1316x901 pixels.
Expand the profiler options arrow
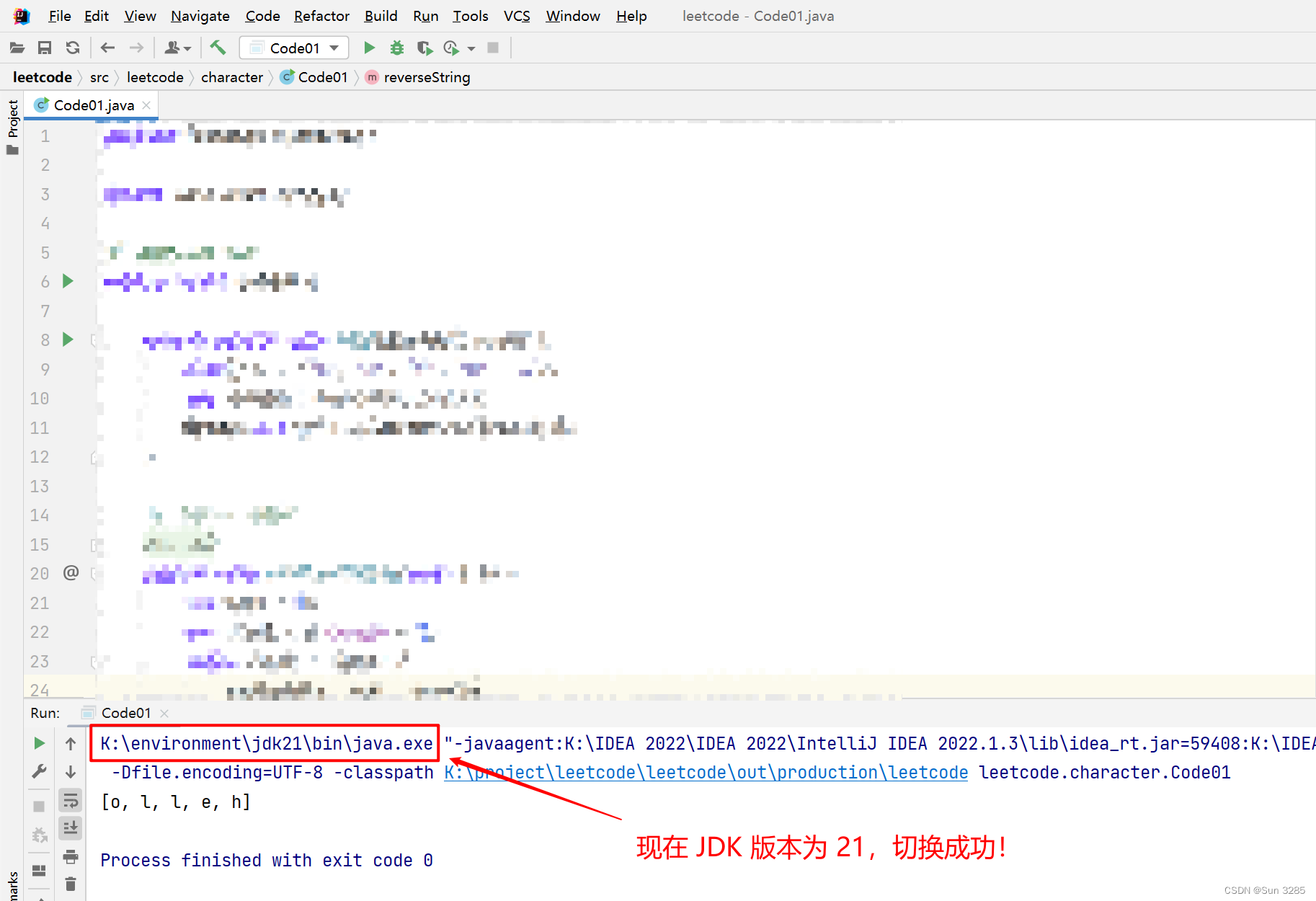(x=471, y=48)
